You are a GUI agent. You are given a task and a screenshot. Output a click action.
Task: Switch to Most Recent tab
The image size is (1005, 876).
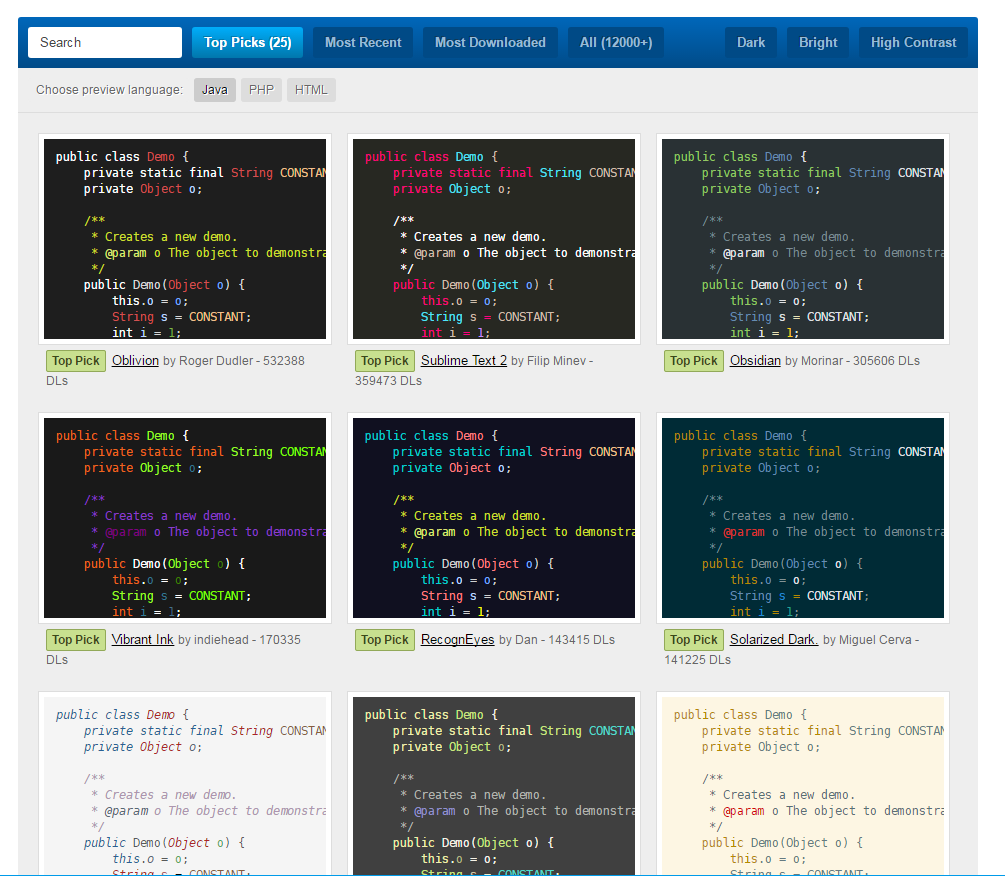tap(363, 42)
